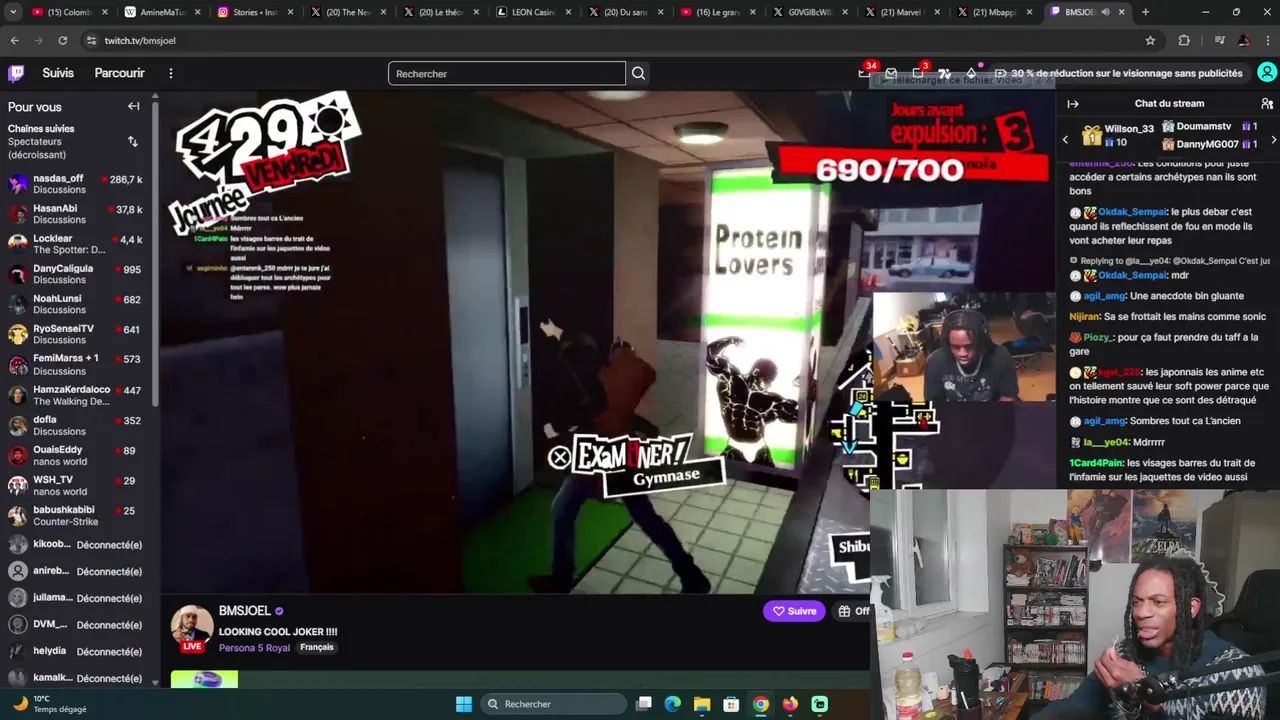Switch to the AmineMaTue tab
This screenshot has width=1280, height=720.
(x=163, y=12)
